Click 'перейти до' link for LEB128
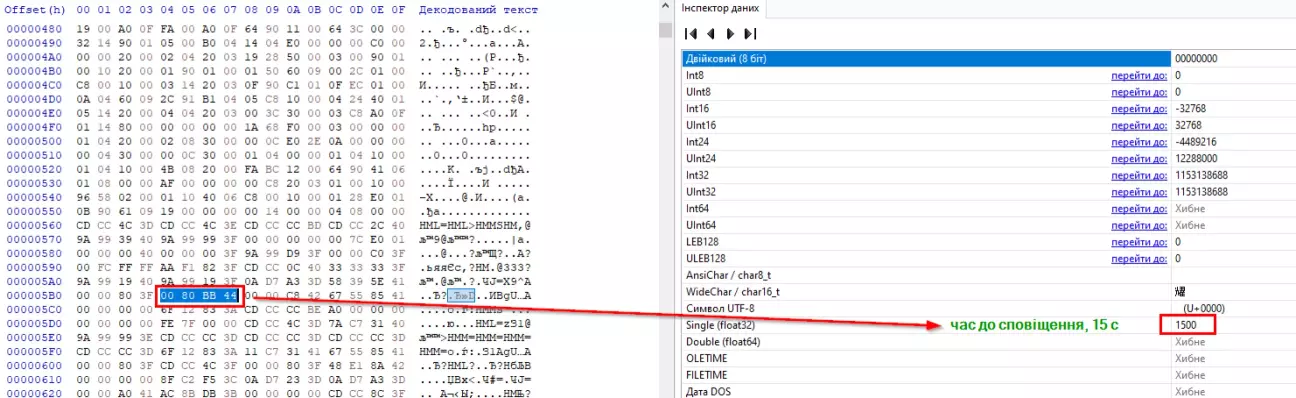Viewport: 1296px width, 398px height. (1138, 241)
